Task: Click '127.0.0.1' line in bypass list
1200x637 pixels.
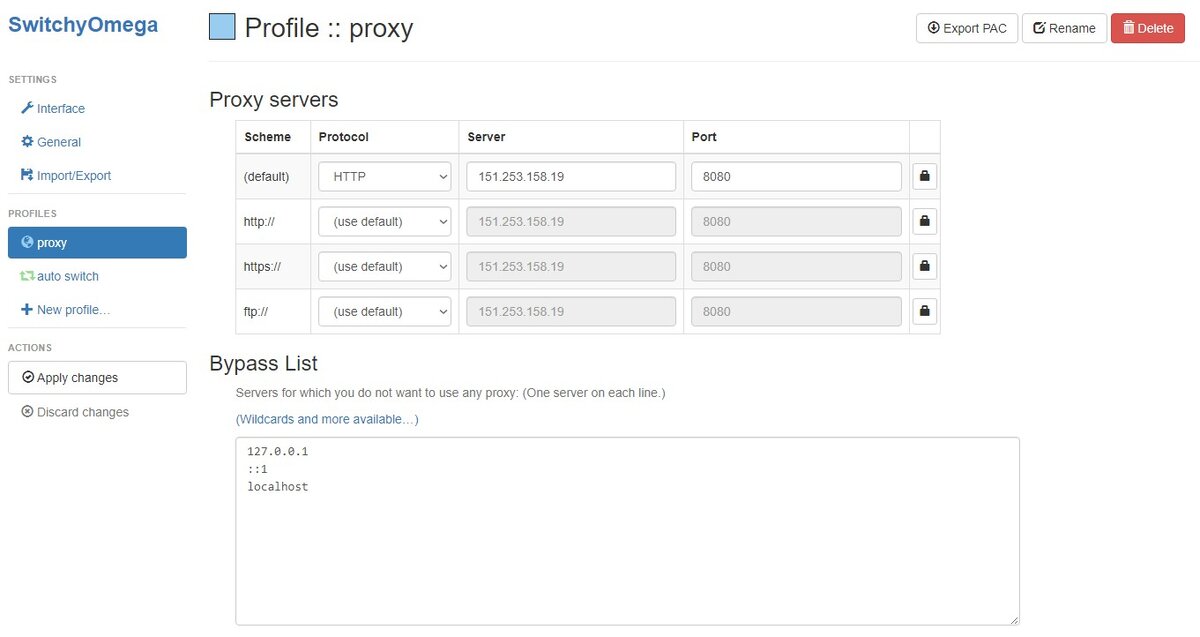Action: point(277,452)
